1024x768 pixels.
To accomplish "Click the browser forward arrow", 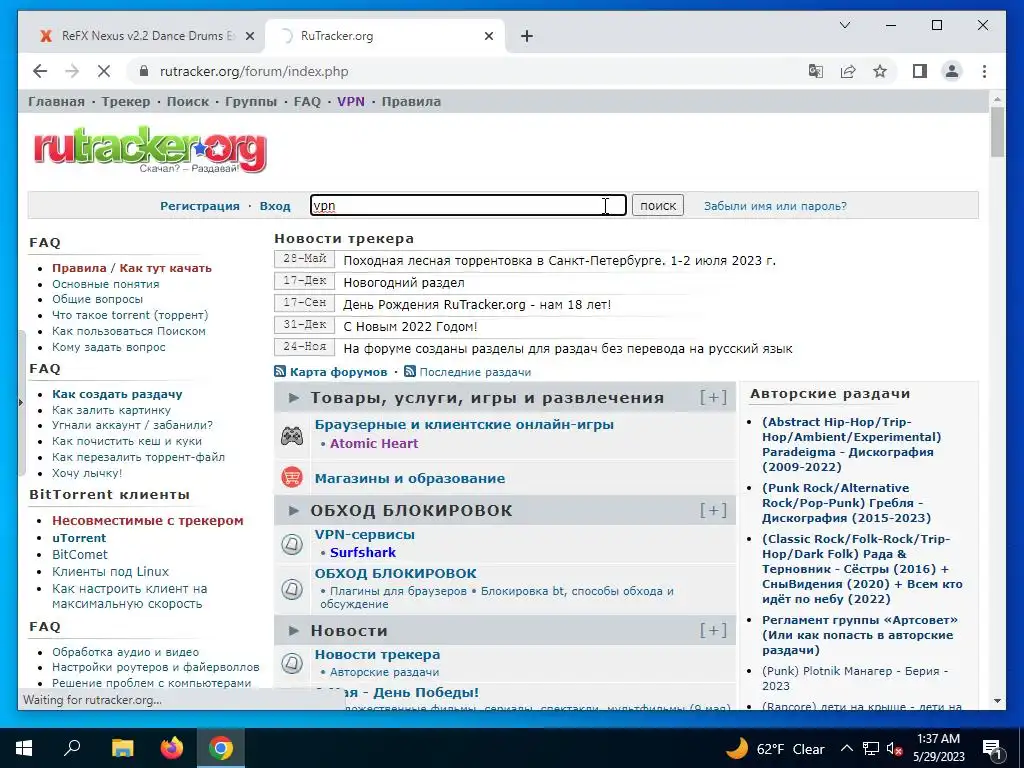I will [72, 71].
